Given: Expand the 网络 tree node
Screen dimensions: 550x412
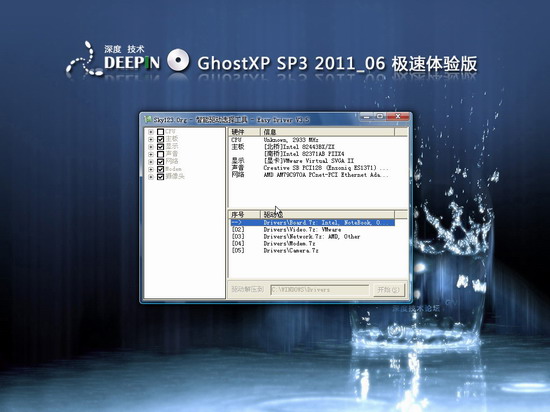Looking at the screenshot, I should [151, 162].
